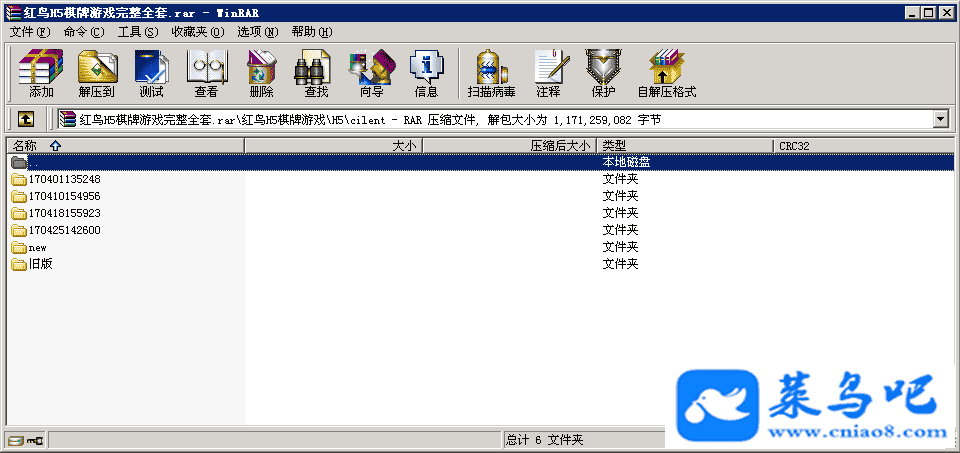Sort by the 名称 column header
Image resolution: width=960 pixels, height=453 pixels.
click(126, 146)
